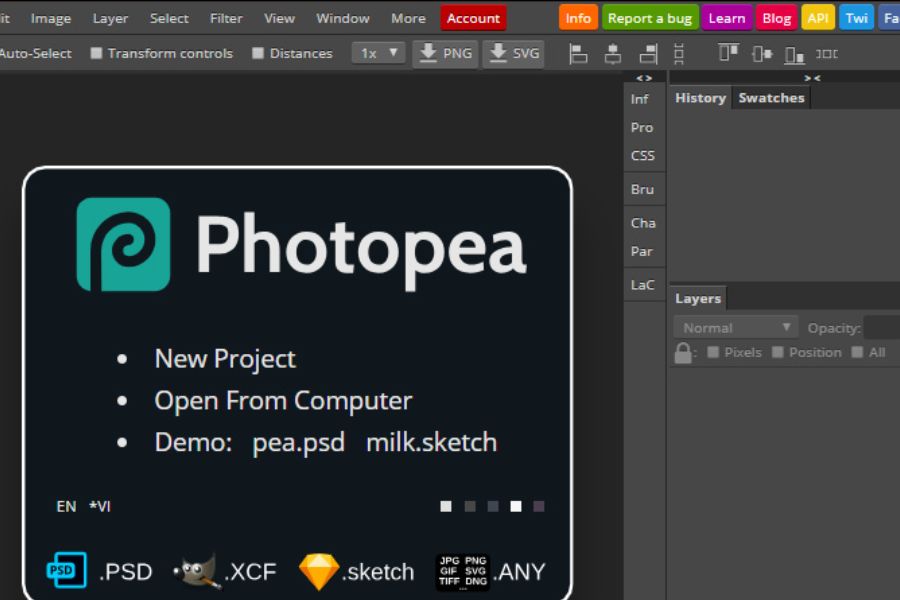
Task: Click the align horizontal centers icon
Action: pos(612,54)
